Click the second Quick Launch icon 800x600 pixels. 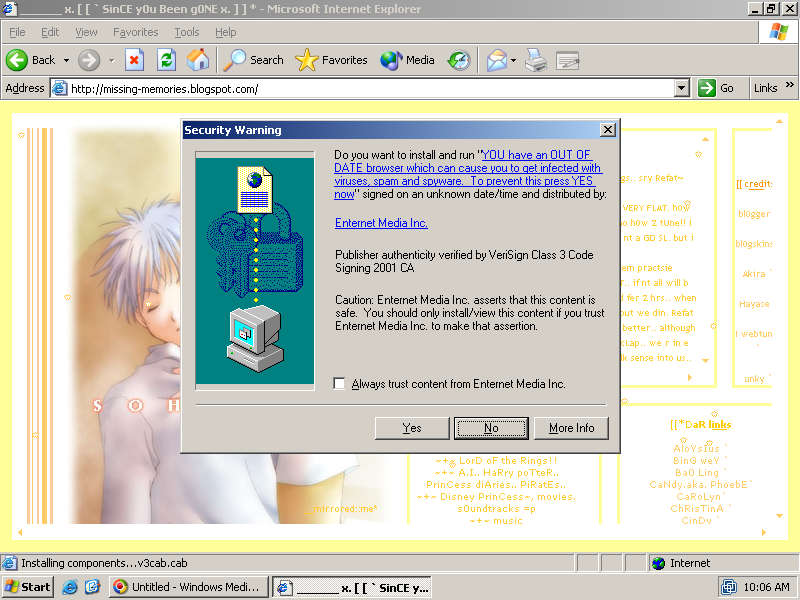92,587
